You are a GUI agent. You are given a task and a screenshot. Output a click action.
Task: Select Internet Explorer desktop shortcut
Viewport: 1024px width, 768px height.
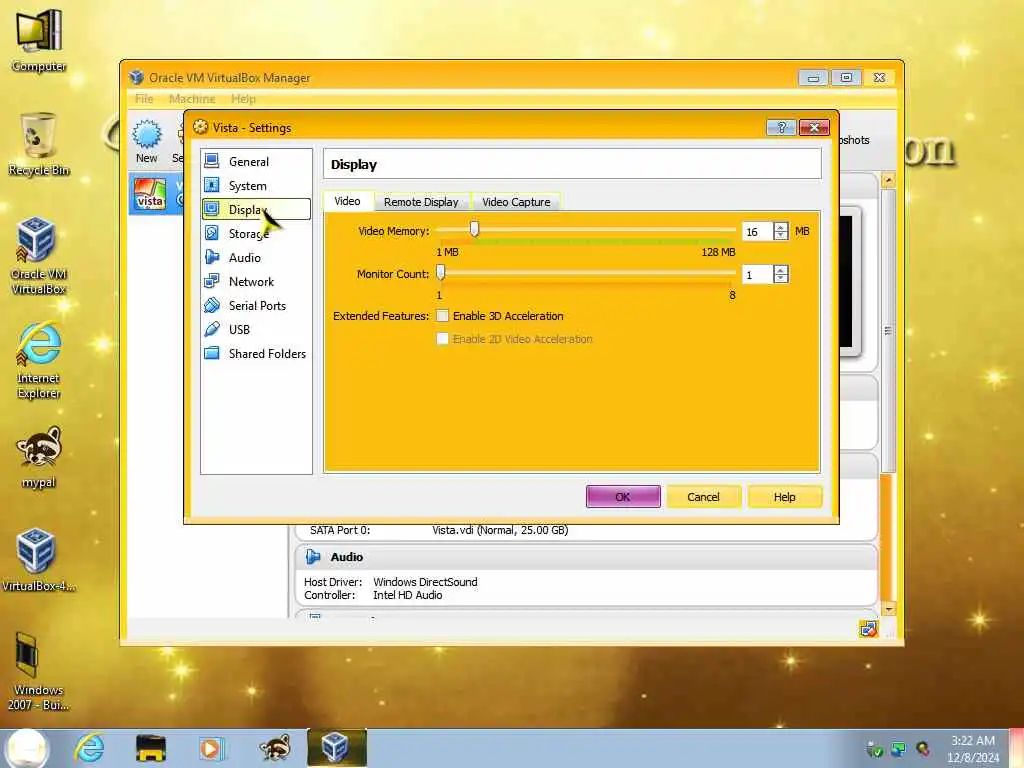click(x=39, y=360)
